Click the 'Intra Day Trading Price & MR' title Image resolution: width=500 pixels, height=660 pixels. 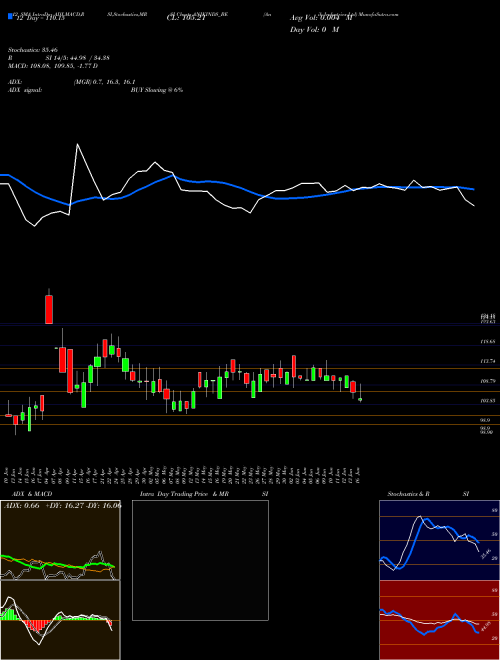coord(184,494)
